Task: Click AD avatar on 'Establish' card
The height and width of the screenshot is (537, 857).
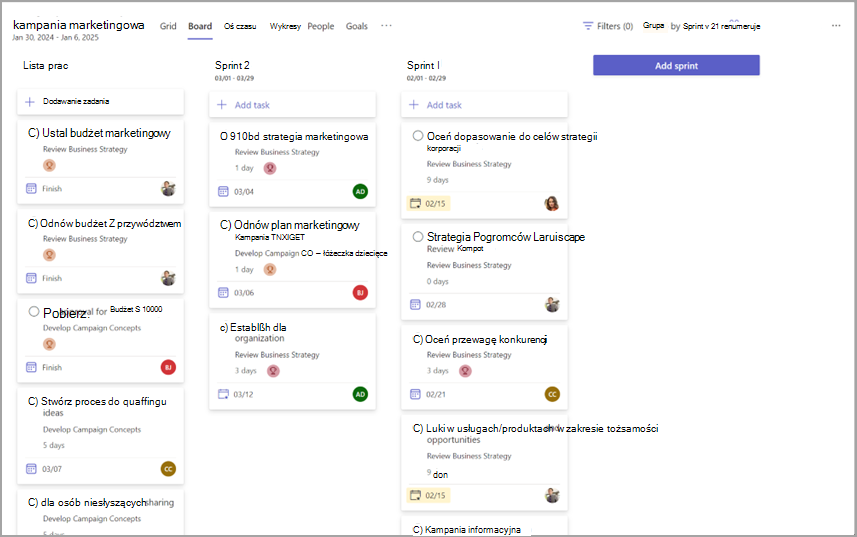Action: [360, 394]
